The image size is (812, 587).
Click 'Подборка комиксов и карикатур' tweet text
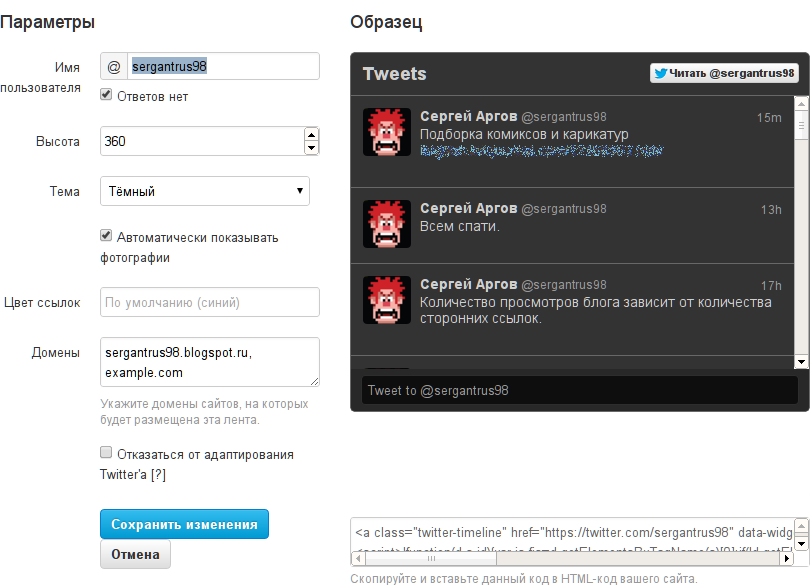coord(524,135)
